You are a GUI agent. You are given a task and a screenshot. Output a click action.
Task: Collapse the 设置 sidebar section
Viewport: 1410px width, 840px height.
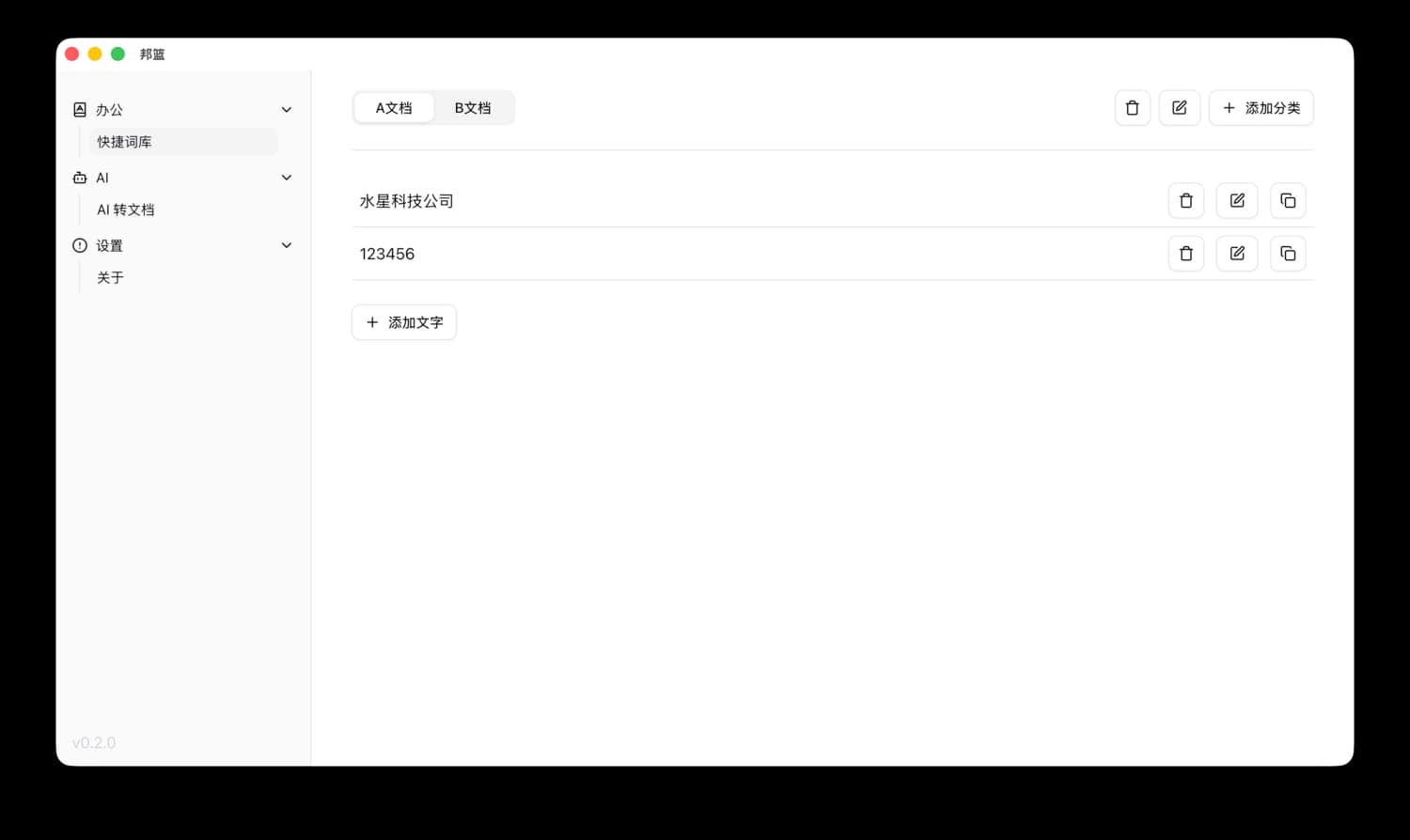pos(287,245)
